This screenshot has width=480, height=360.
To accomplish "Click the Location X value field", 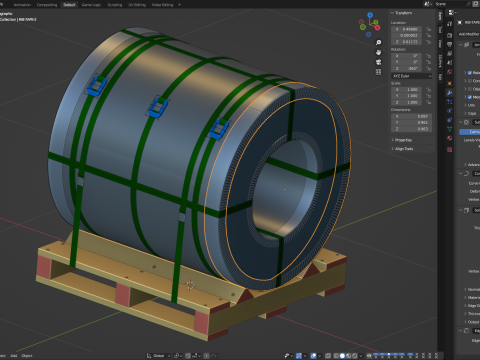I will click(x=407, y=29).
